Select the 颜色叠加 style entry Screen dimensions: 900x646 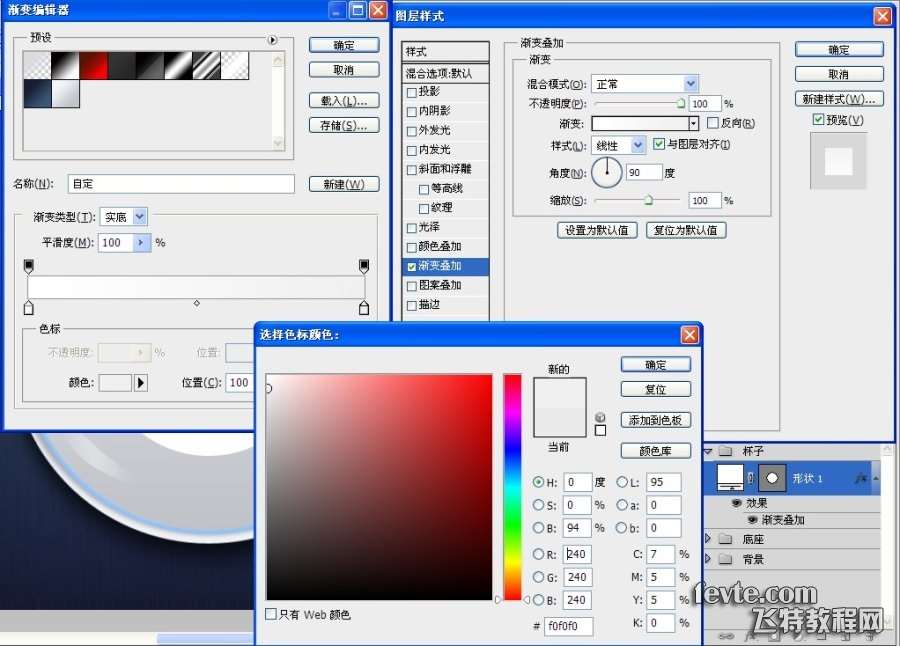[x=445, y=247]
